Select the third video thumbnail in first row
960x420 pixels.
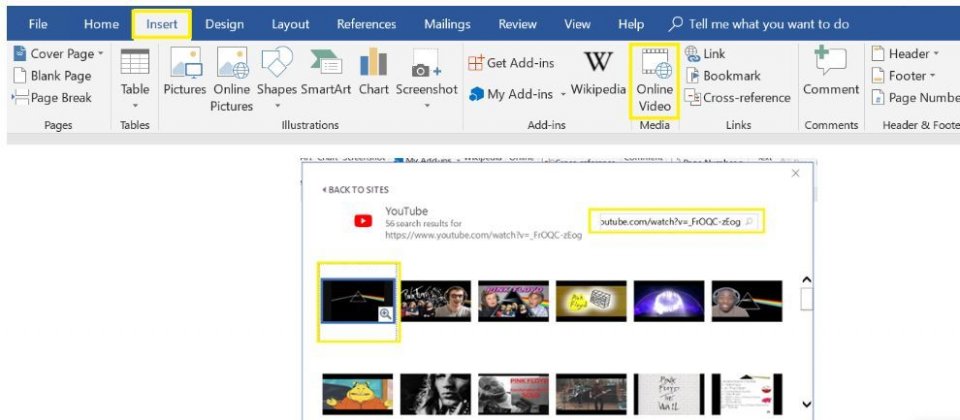[513, 301]
